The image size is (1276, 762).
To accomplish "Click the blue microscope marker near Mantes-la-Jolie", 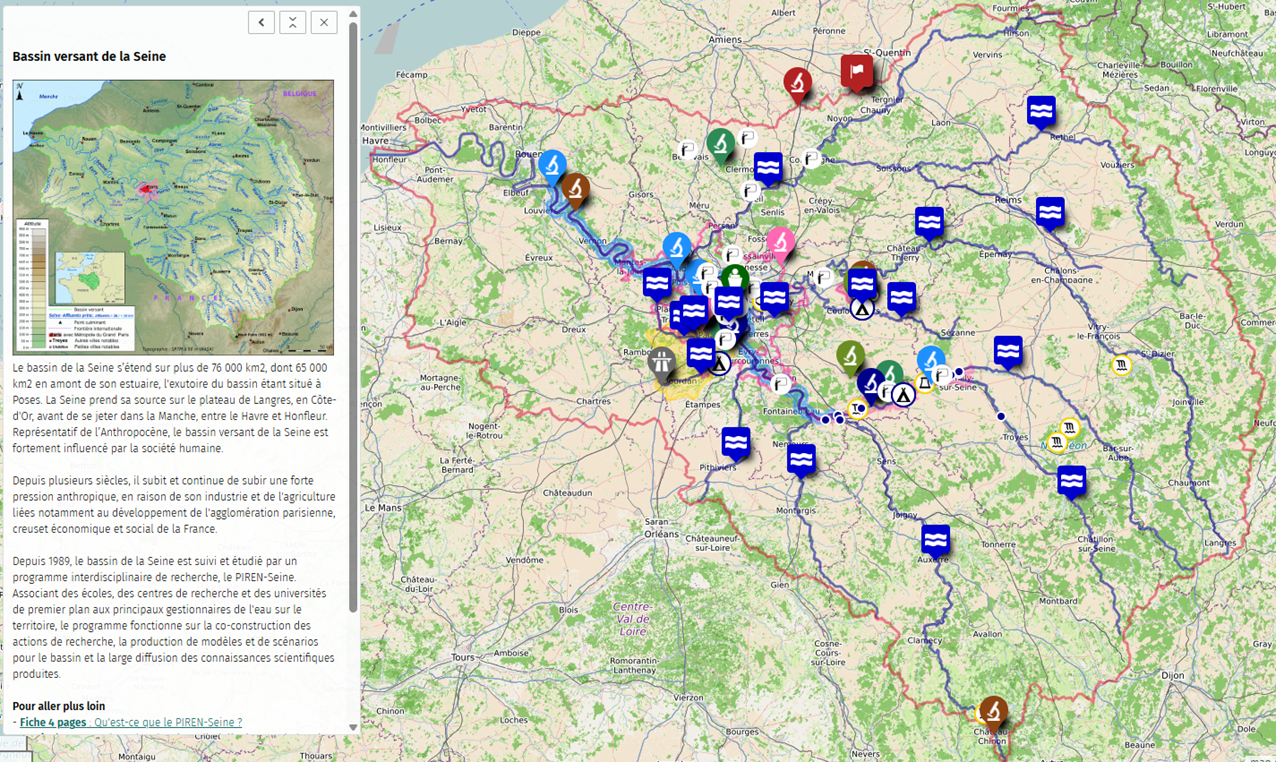I will click(x=677, y=249).
